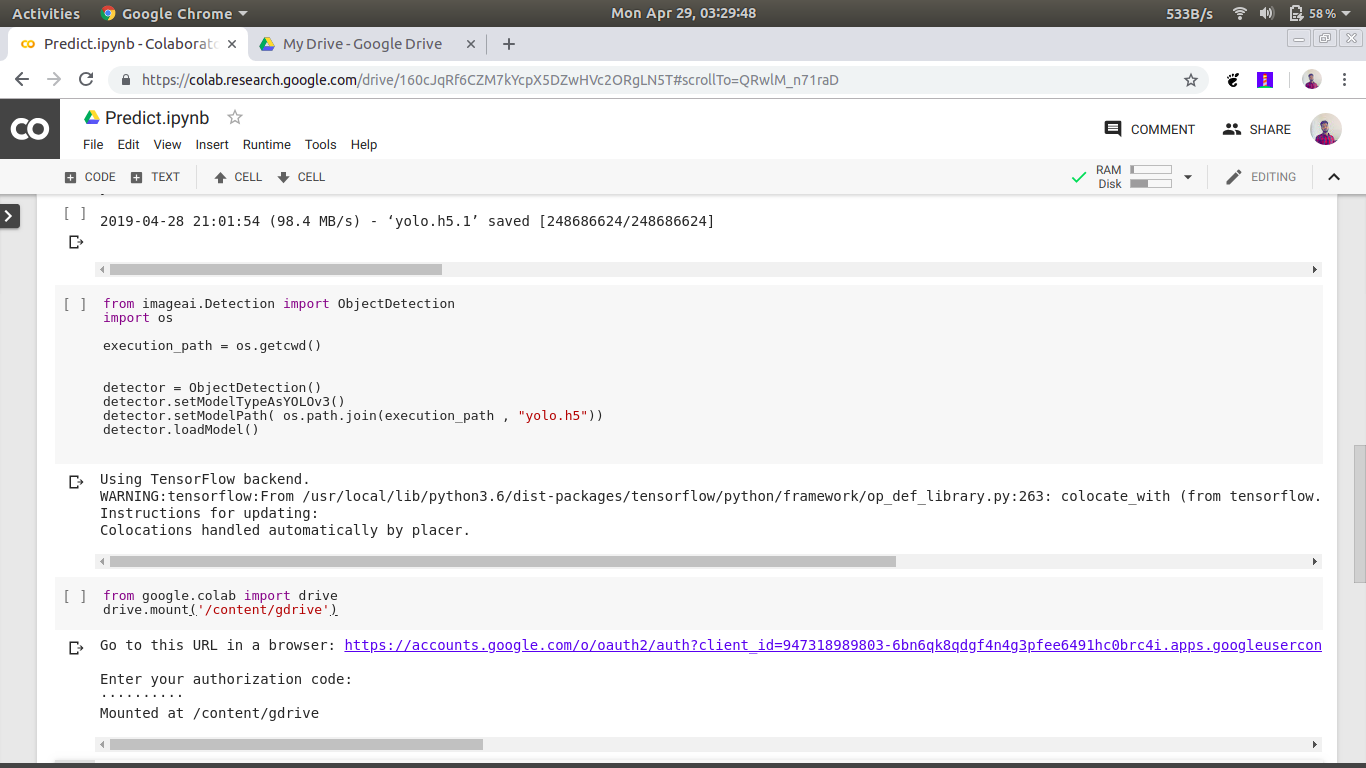Run the imageai ObjectDetection code cell
This screenshot has height=768, width=1366.
75,304
